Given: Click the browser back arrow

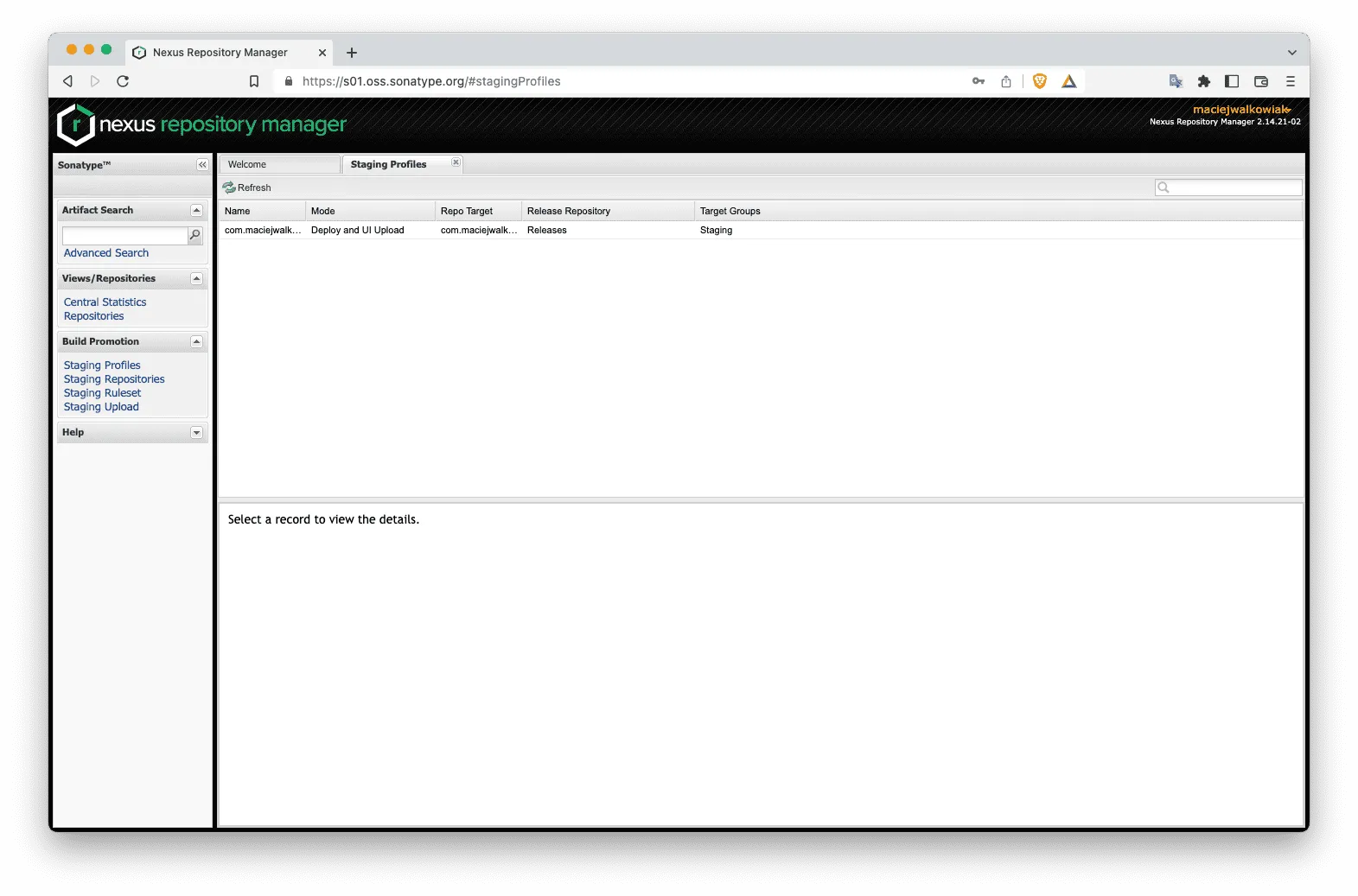Looking at the screenshot, I should 67,81.
